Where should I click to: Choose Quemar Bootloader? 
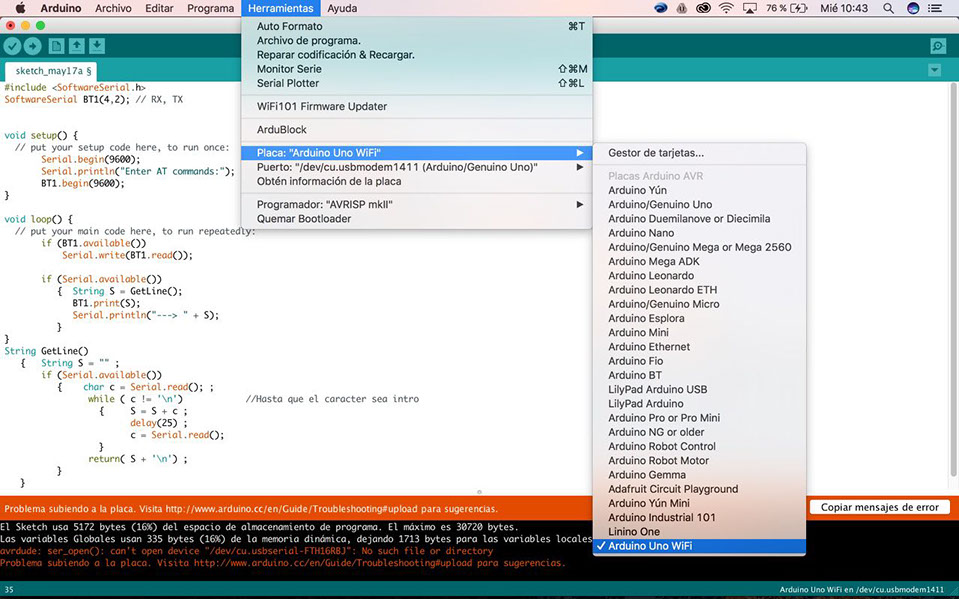pos(417,218)
